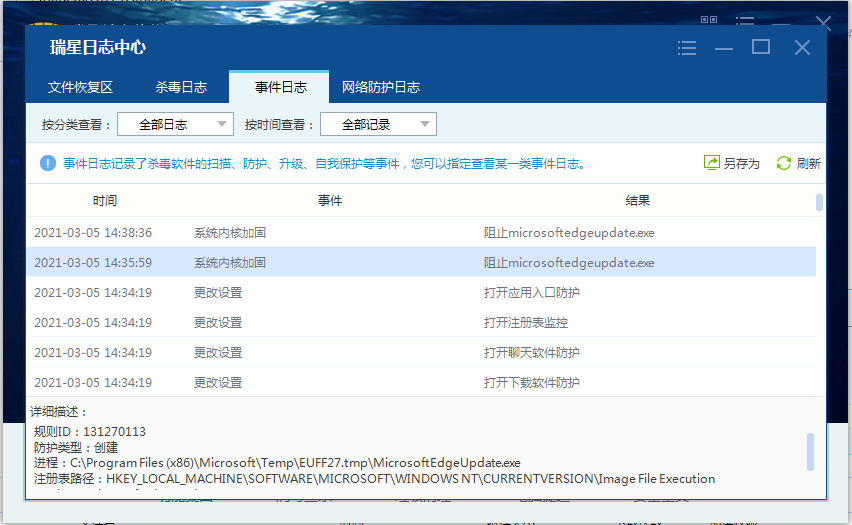Click the Save As export icon
Image resolution: width=852 pixels, height=525 pixels.
[712, 163]
